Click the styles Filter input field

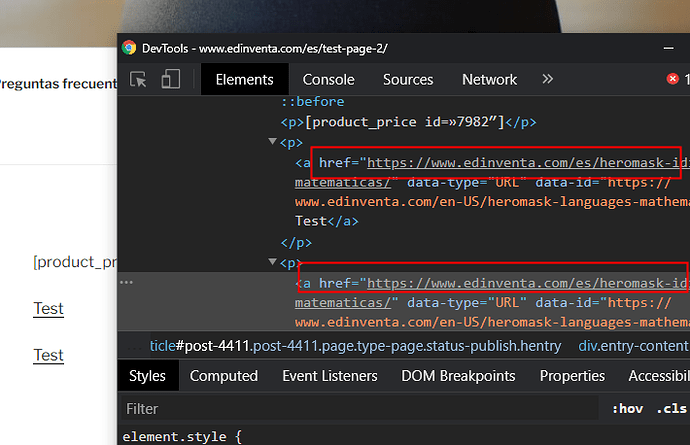point(360,409)
